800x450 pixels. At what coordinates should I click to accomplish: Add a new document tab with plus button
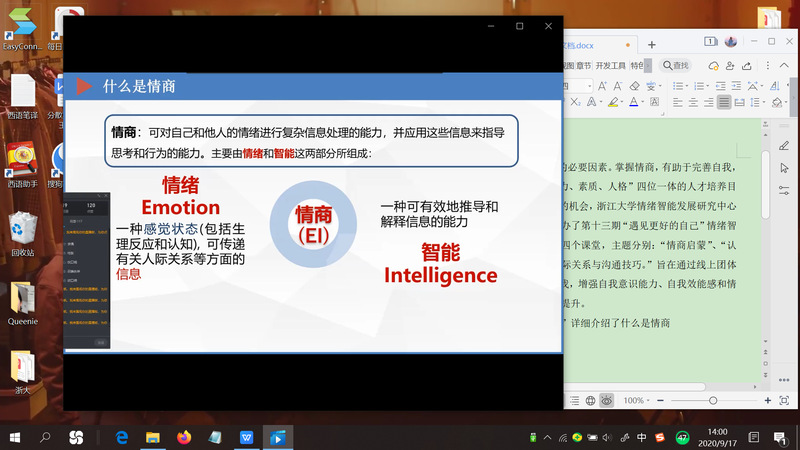652,44
